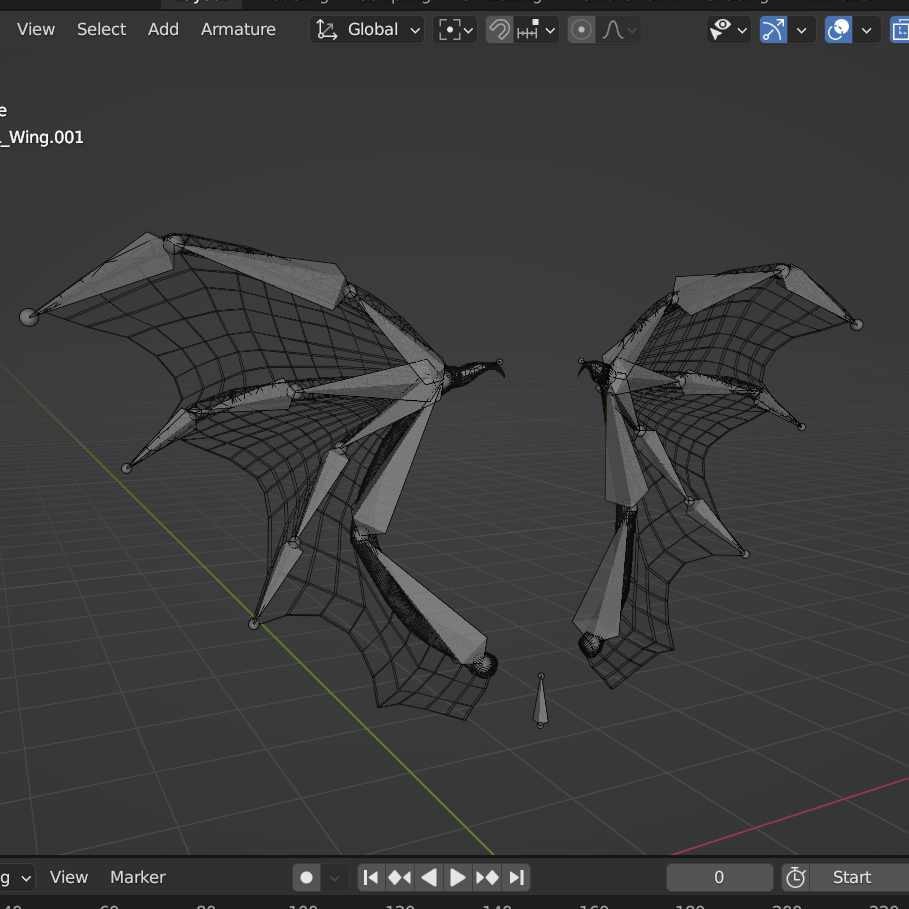The width and height of the screenshot is (909, 909).
Task: Open the Select menu
Action: (x=101, y=29)
